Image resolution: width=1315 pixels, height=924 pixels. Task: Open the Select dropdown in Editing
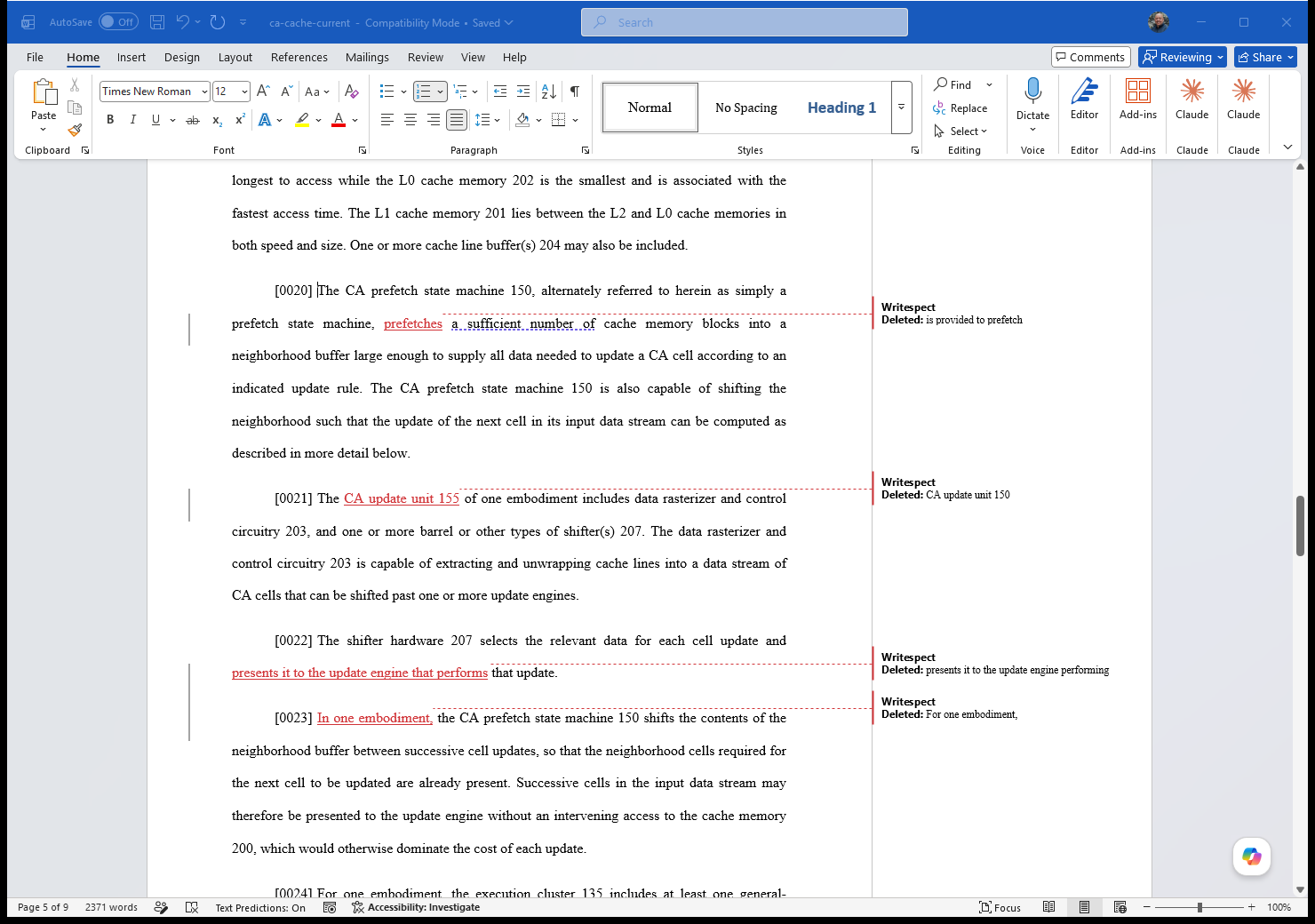pos(961,131)
